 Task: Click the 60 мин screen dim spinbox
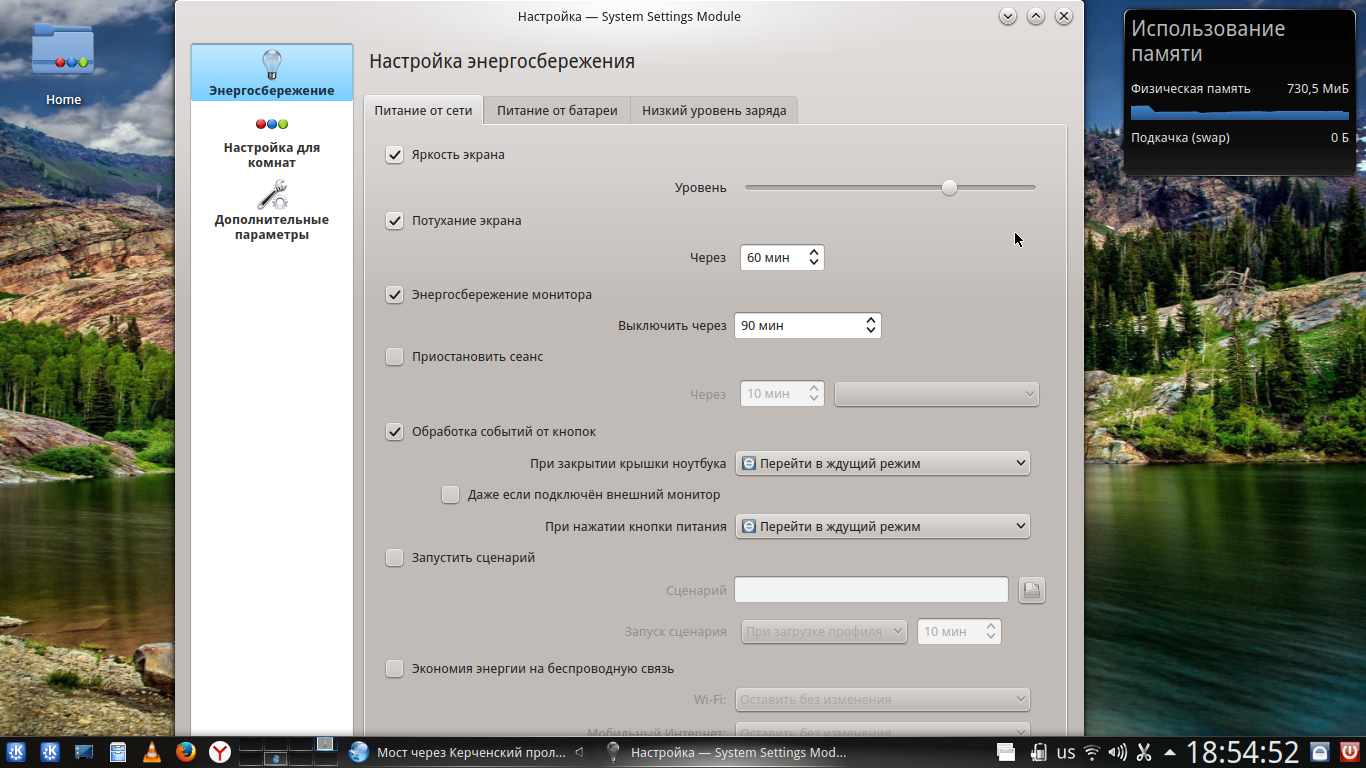pos(782,257)
